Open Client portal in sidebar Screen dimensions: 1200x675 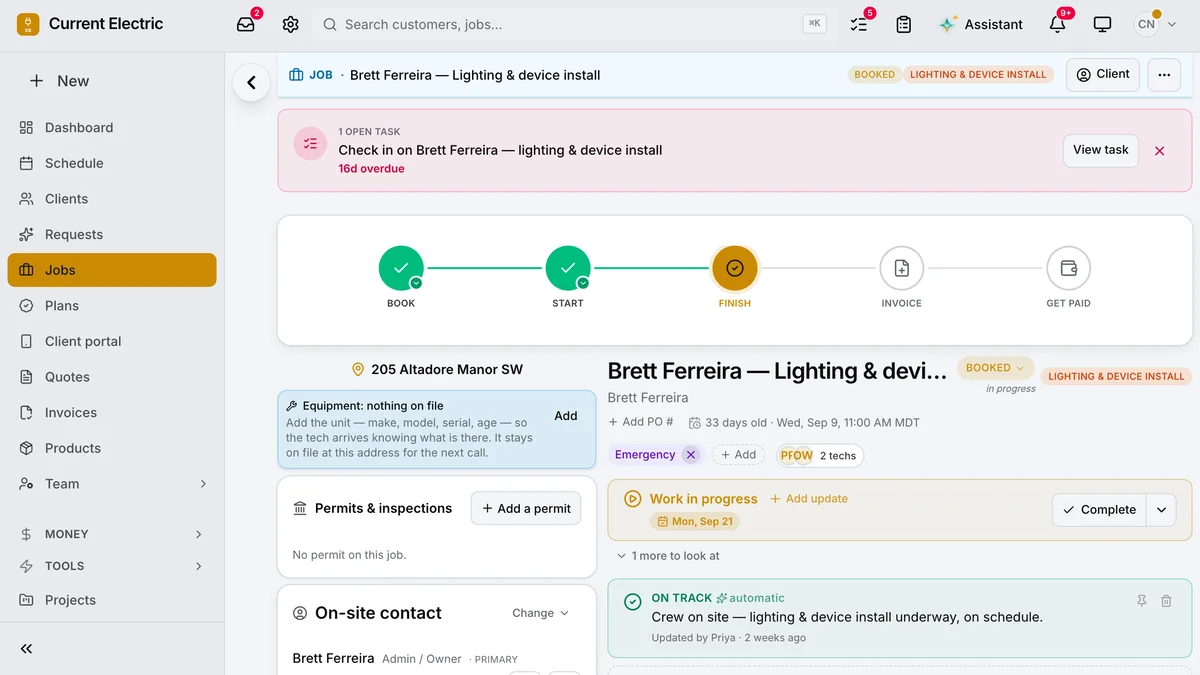tap(112, 341)
